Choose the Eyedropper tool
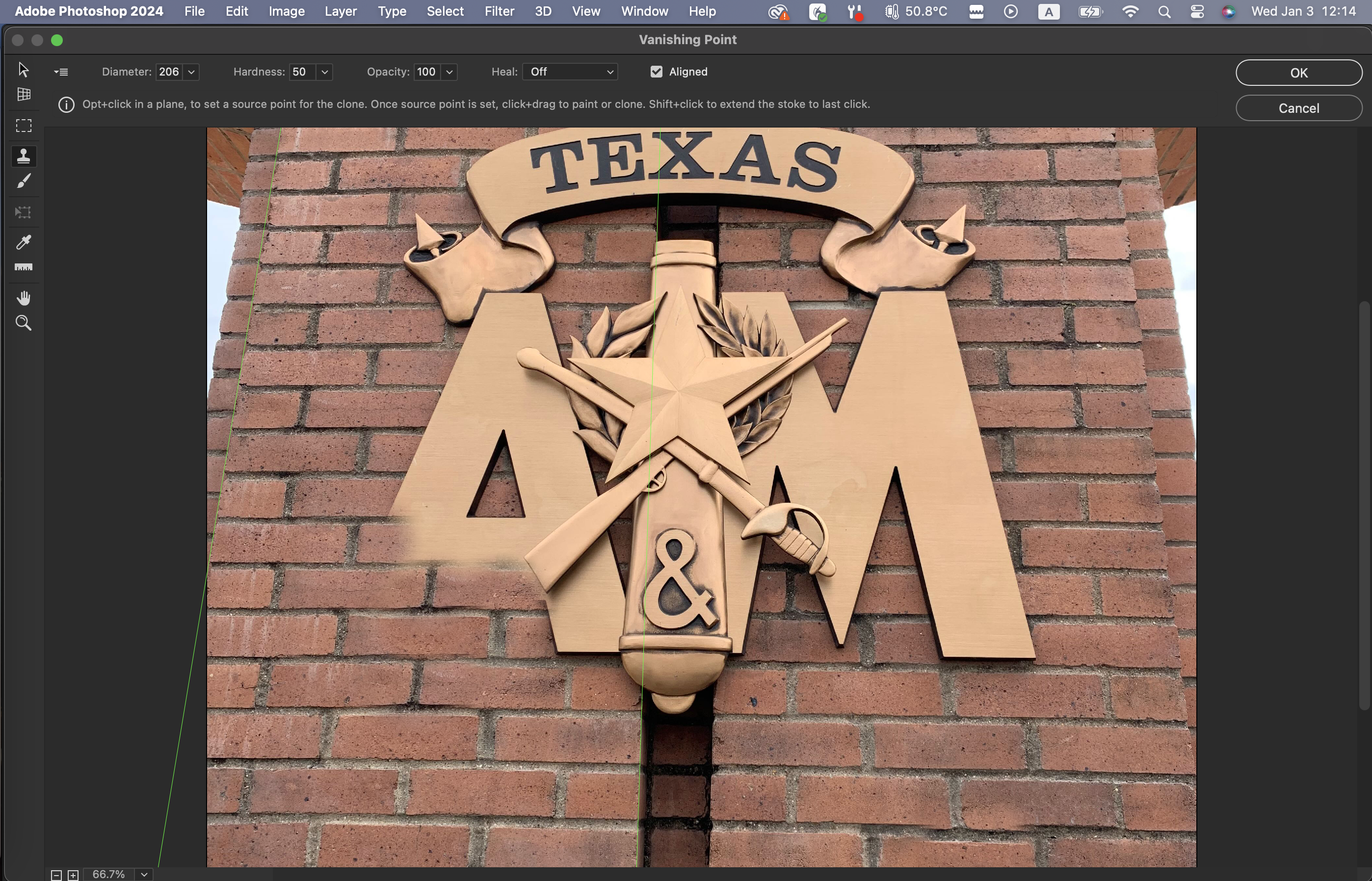This screenshot has height=881, width=1372. pos(24,242)
